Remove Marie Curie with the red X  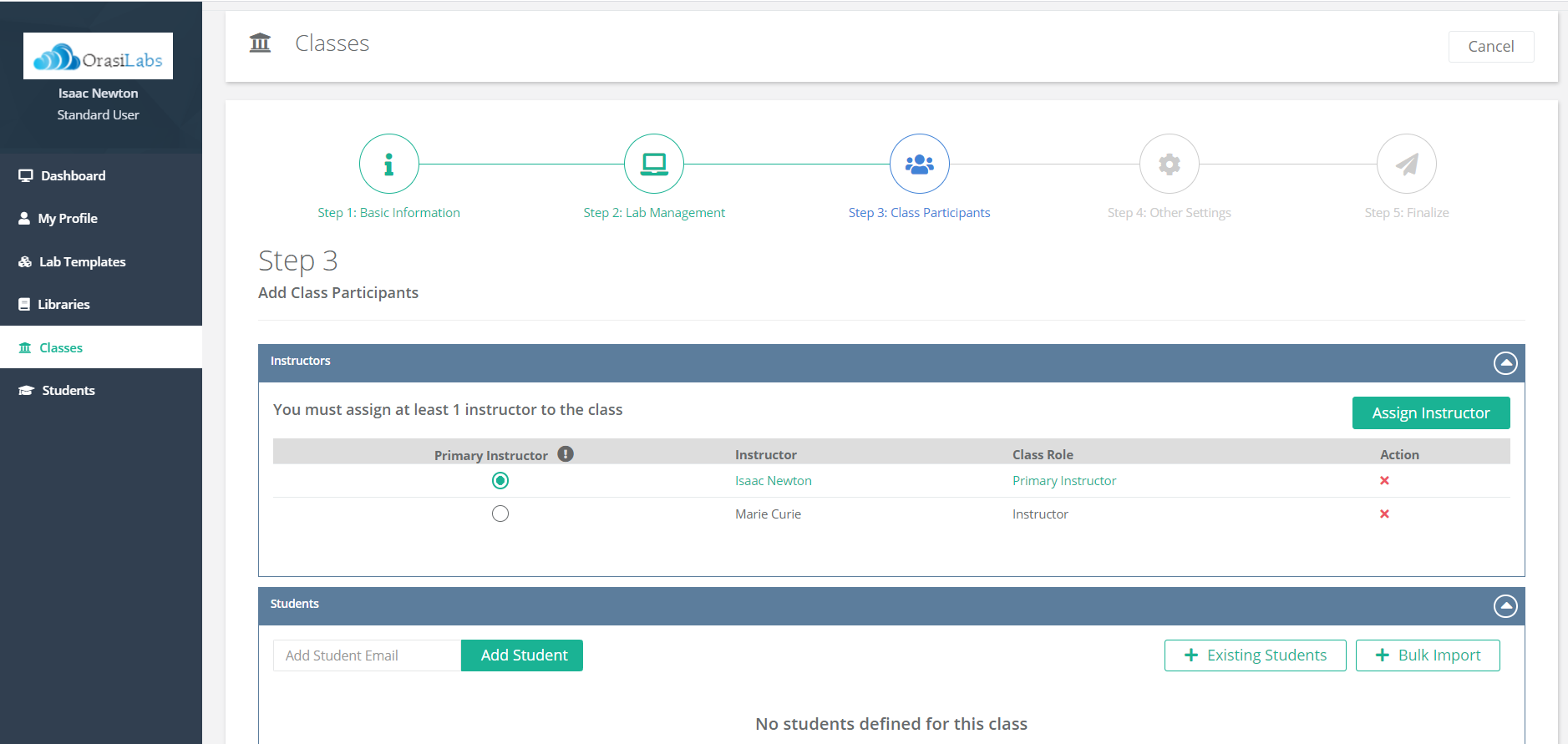click(x=1384, y=514)
